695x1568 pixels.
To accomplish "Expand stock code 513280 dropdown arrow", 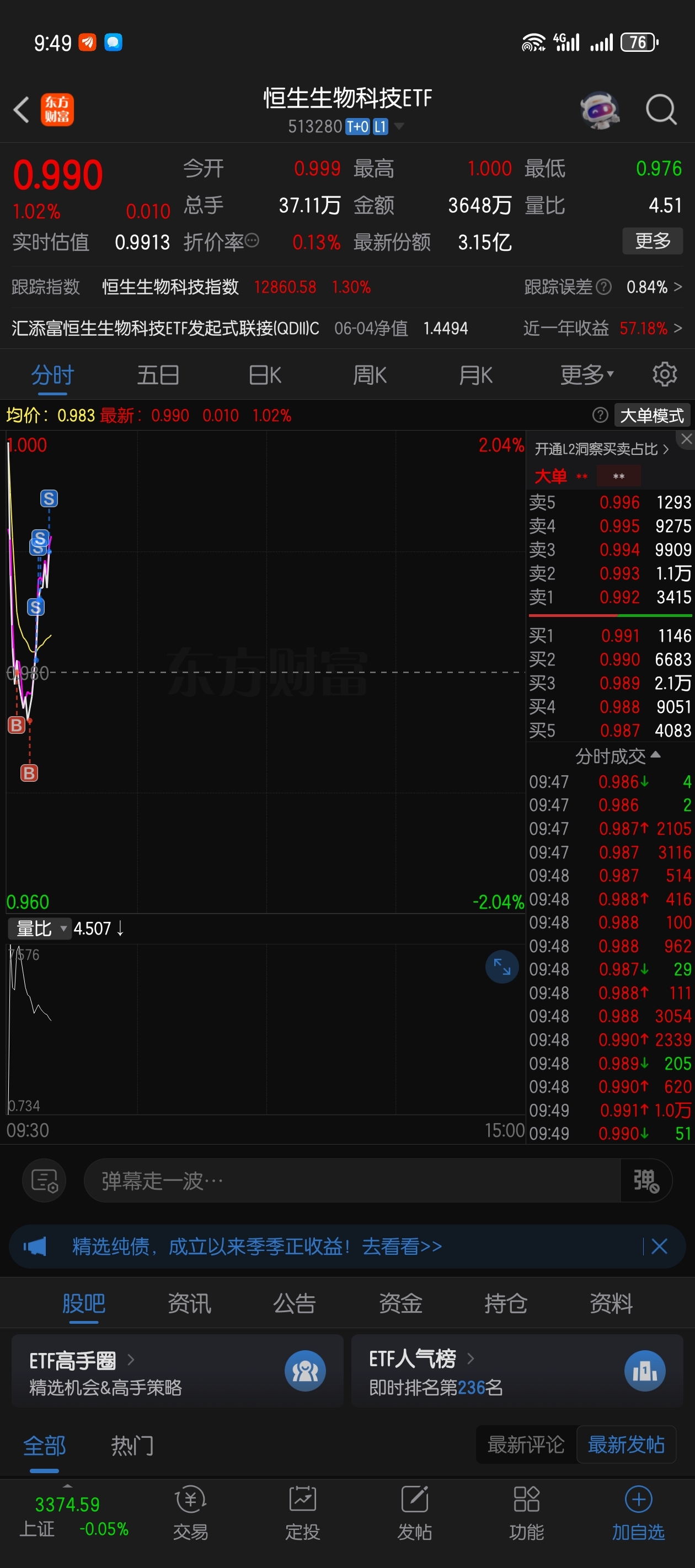I will 399,126.
